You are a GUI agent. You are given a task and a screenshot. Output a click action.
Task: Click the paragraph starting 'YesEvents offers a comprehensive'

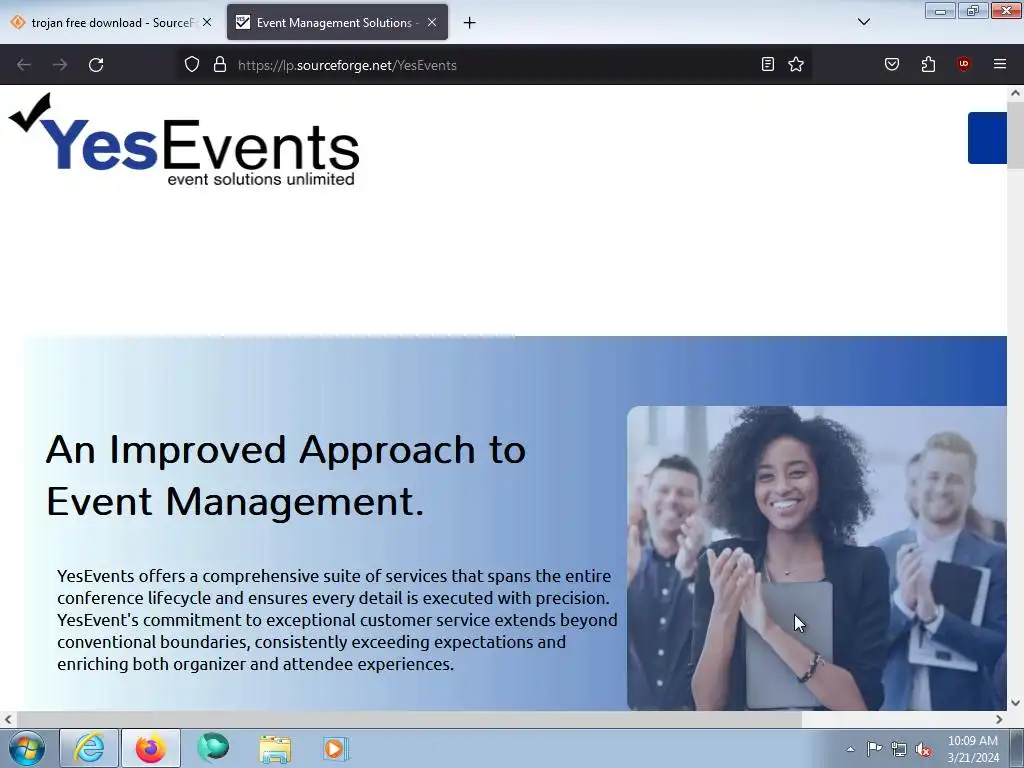coord(337,620)
